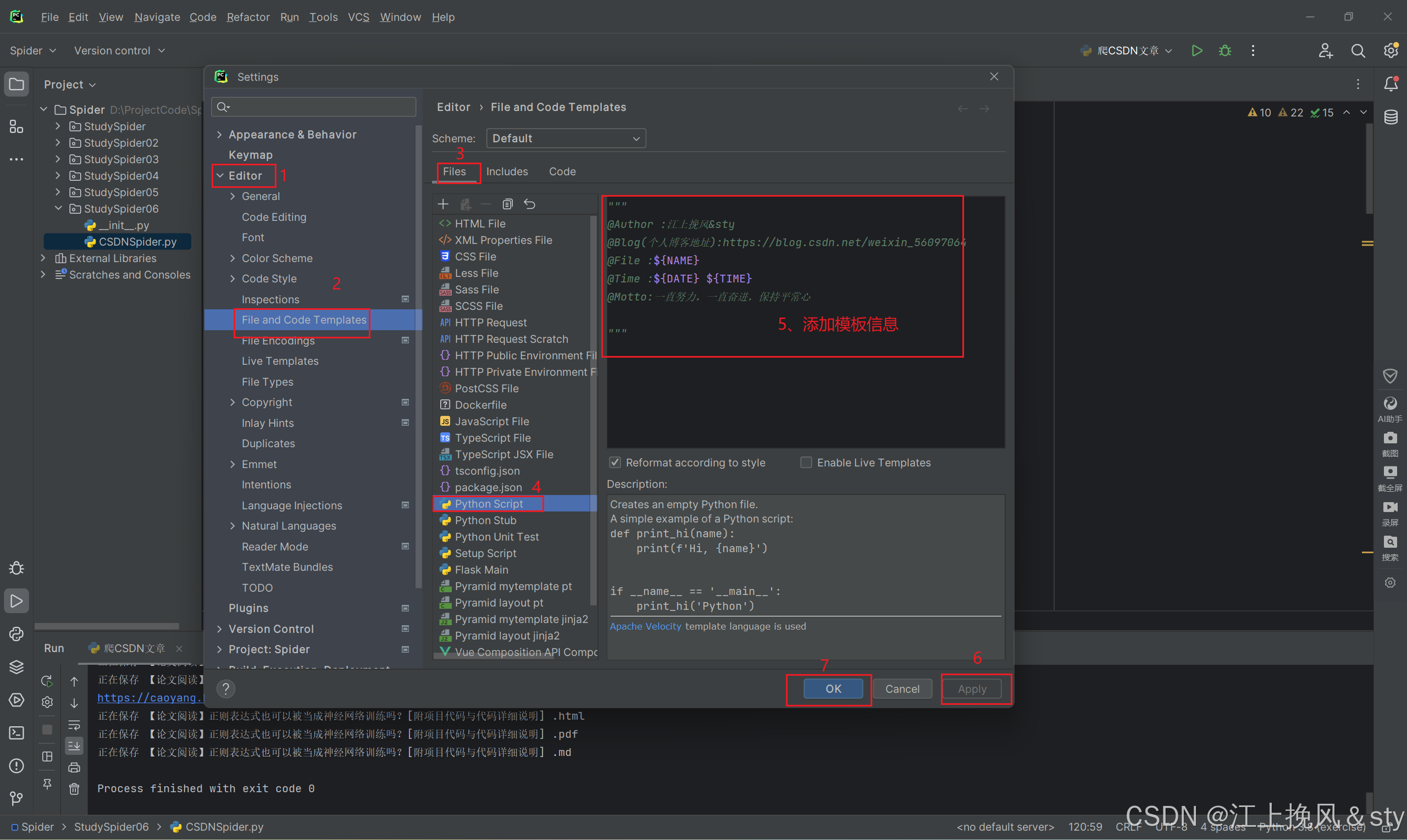Toggle Soft-Wrap icon in Run panel

(74, 724)
